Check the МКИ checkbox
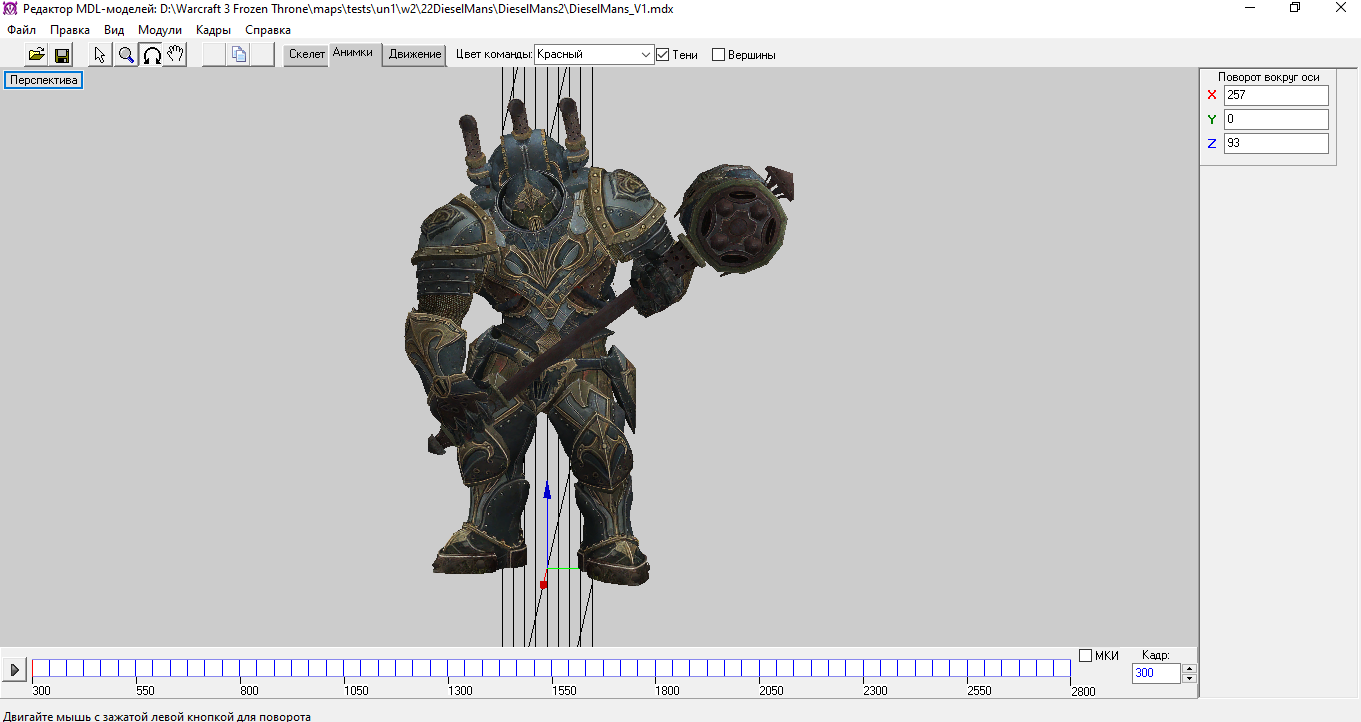This screenshot has width=1361, height=722. pyautogui.click(x=1086, y=656)
